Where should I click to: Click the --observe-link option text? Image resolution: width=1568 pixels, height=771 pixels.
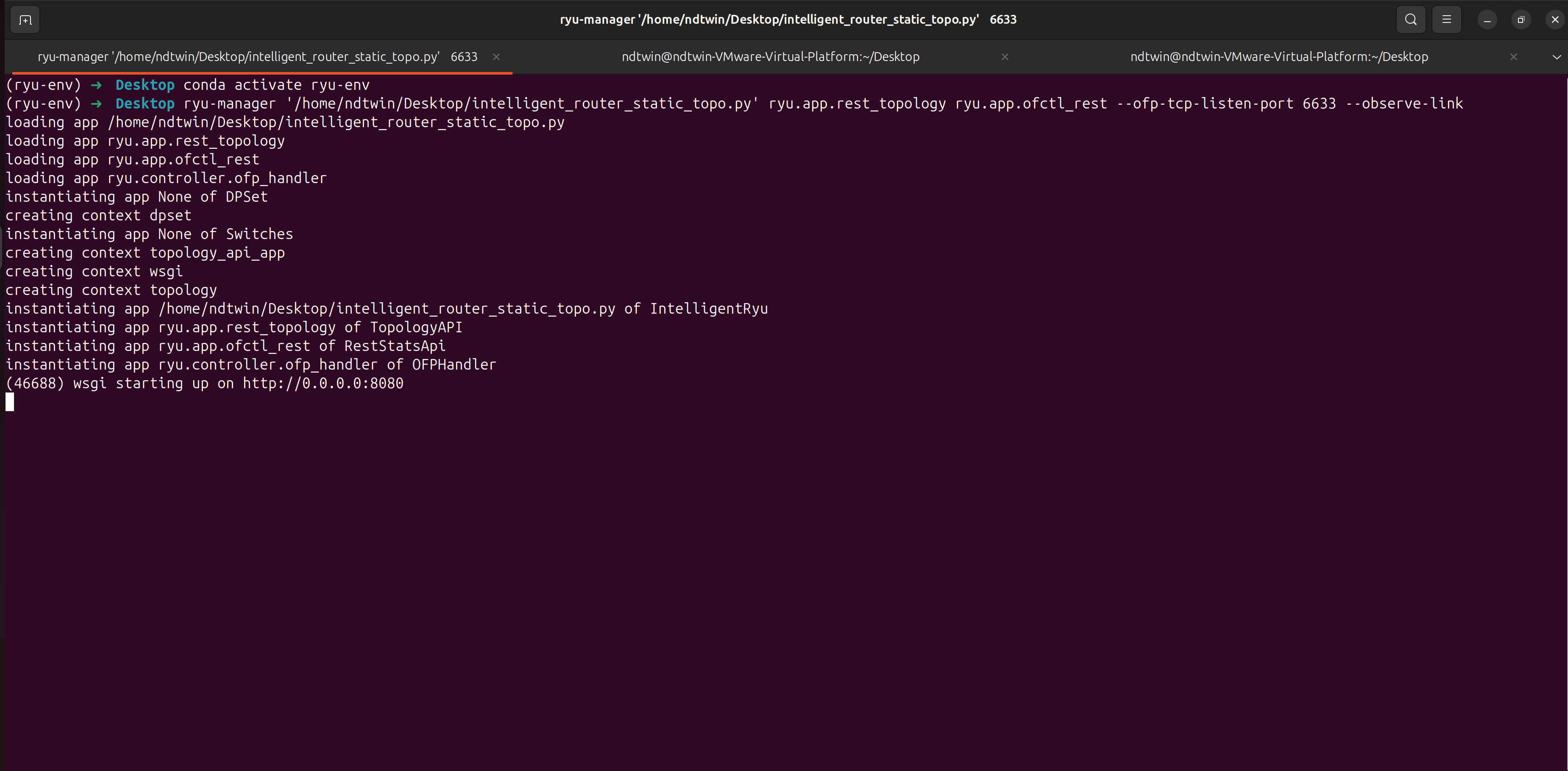(x=1404, y=103)
